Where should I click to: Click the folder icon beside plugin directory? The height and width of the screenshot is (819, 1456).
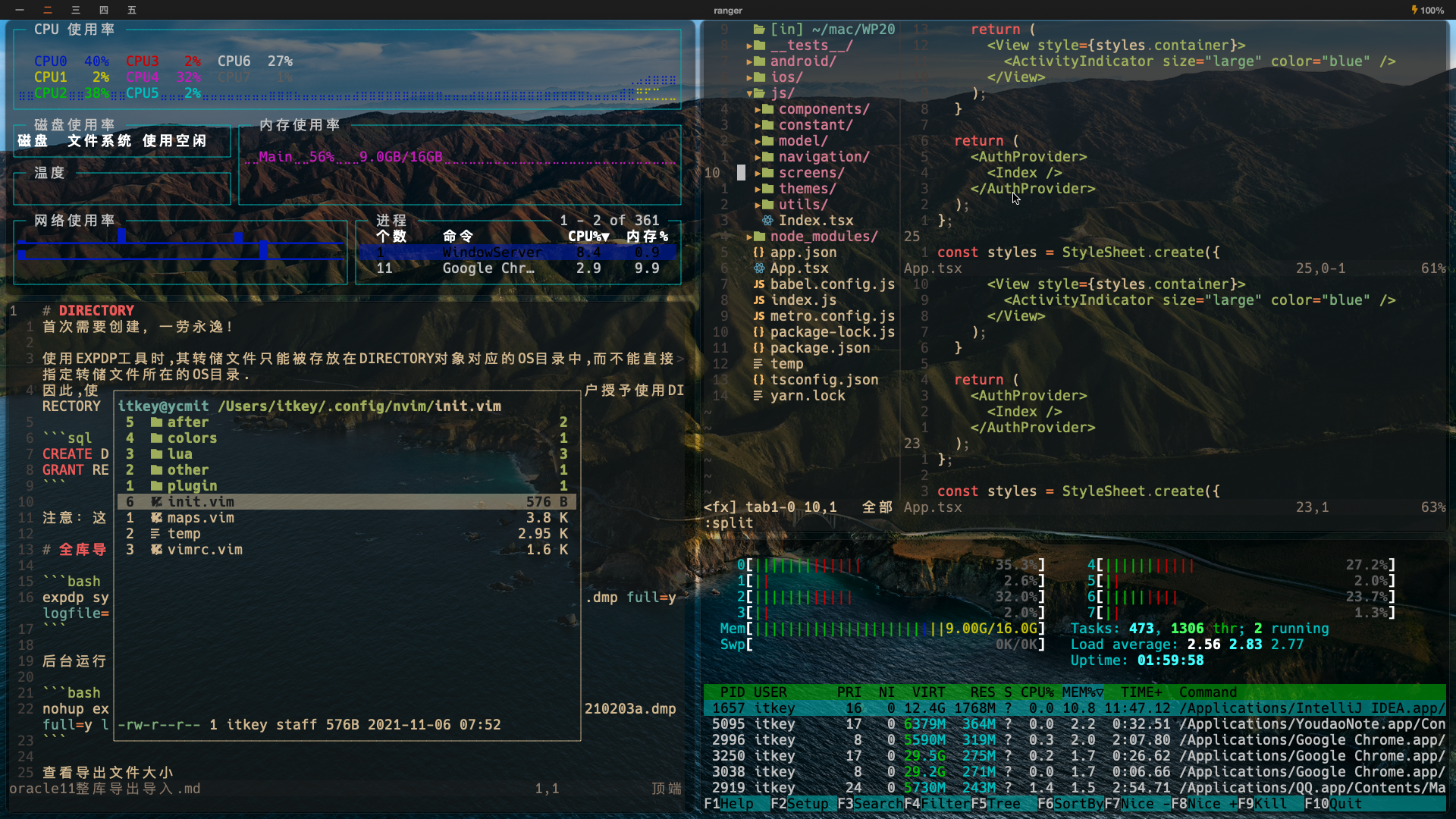pos(156,486)
